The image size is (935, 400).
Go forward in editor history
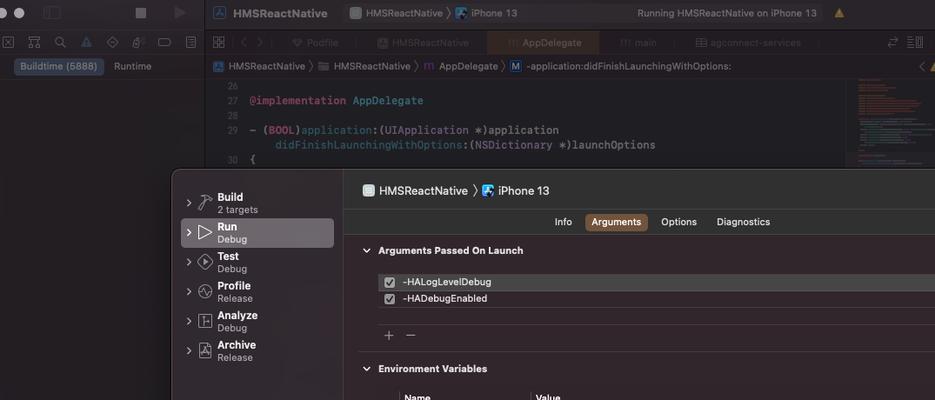click(259, 42)
